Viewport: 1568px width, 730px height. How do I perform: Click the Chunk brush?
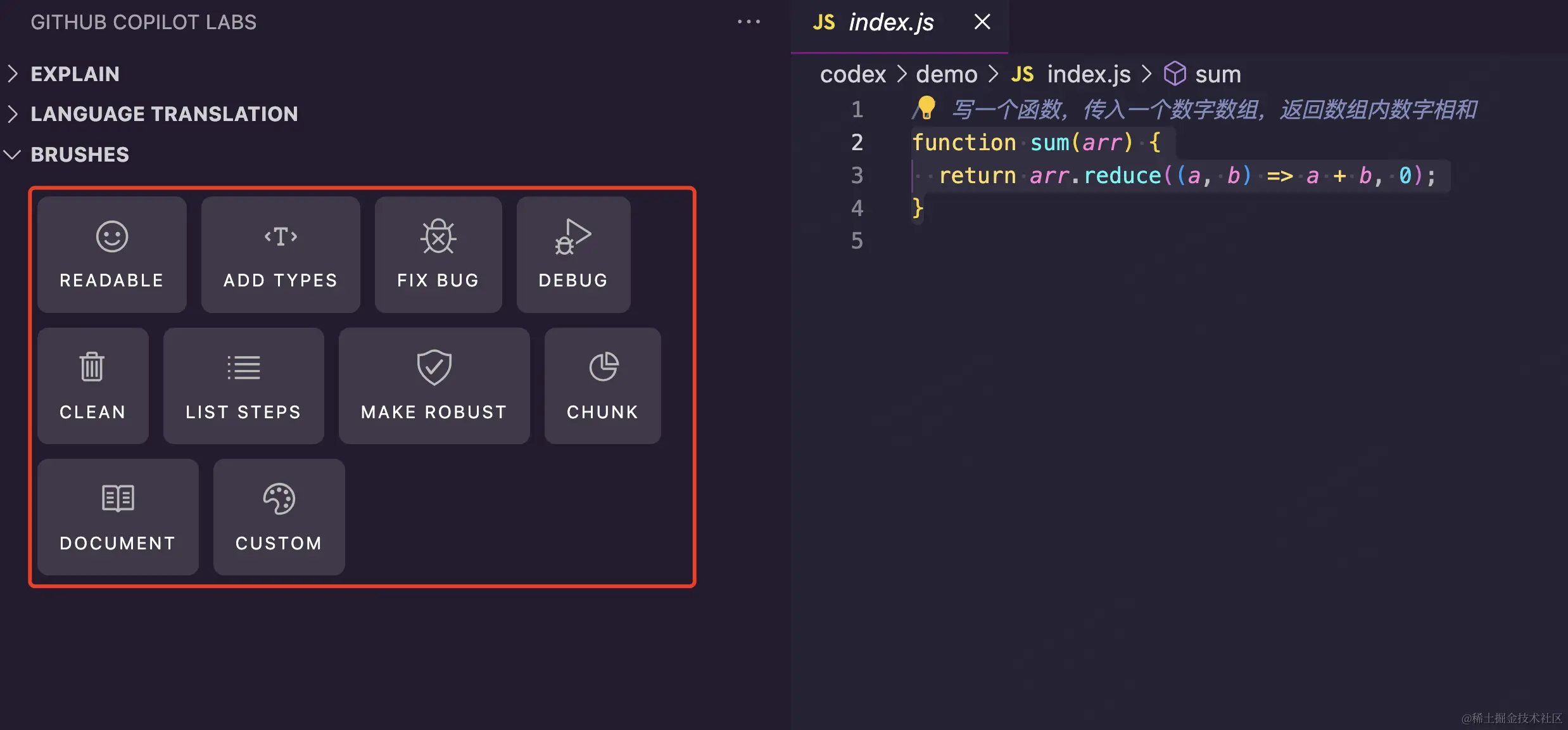(602, 385)
